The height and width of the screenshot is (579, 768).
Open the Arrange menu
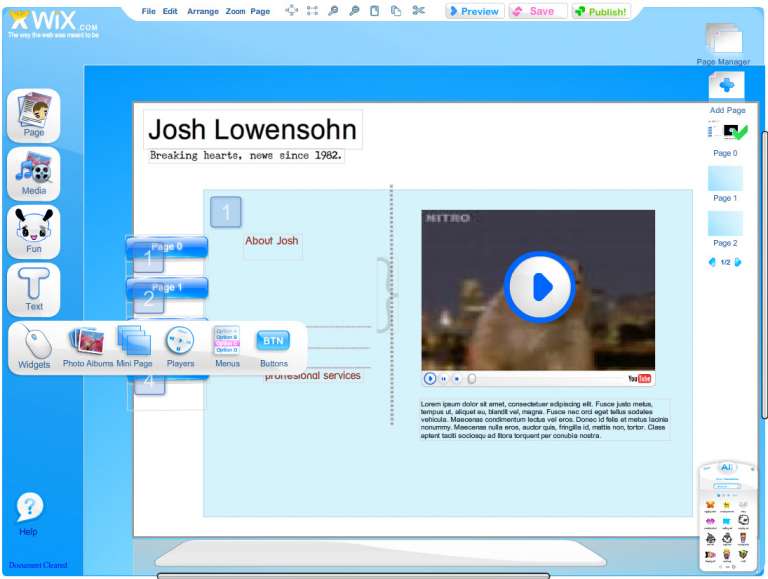coord(203,11)
